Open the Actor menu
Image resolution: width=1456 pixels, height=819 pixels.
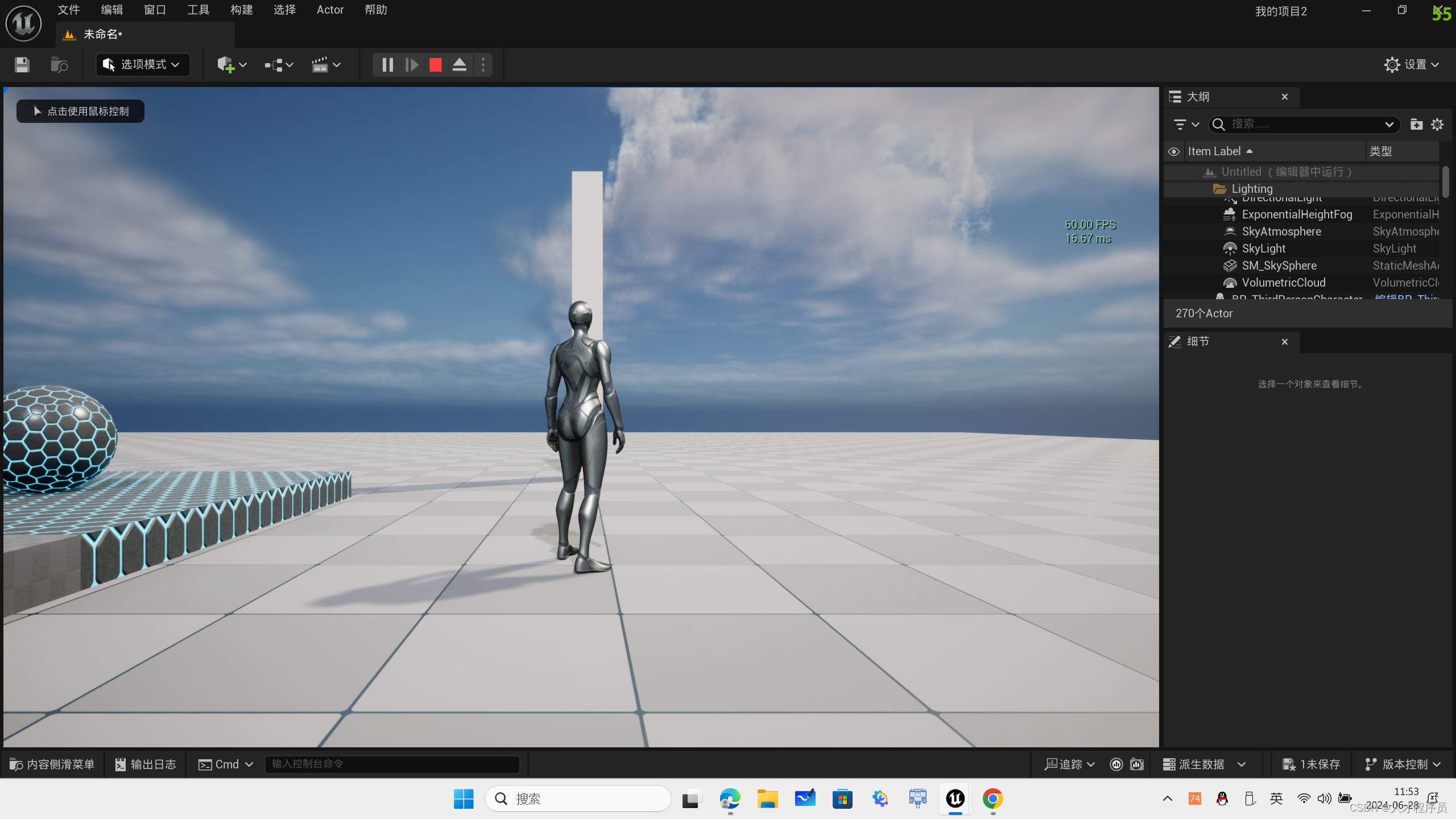tap(330, 10)
